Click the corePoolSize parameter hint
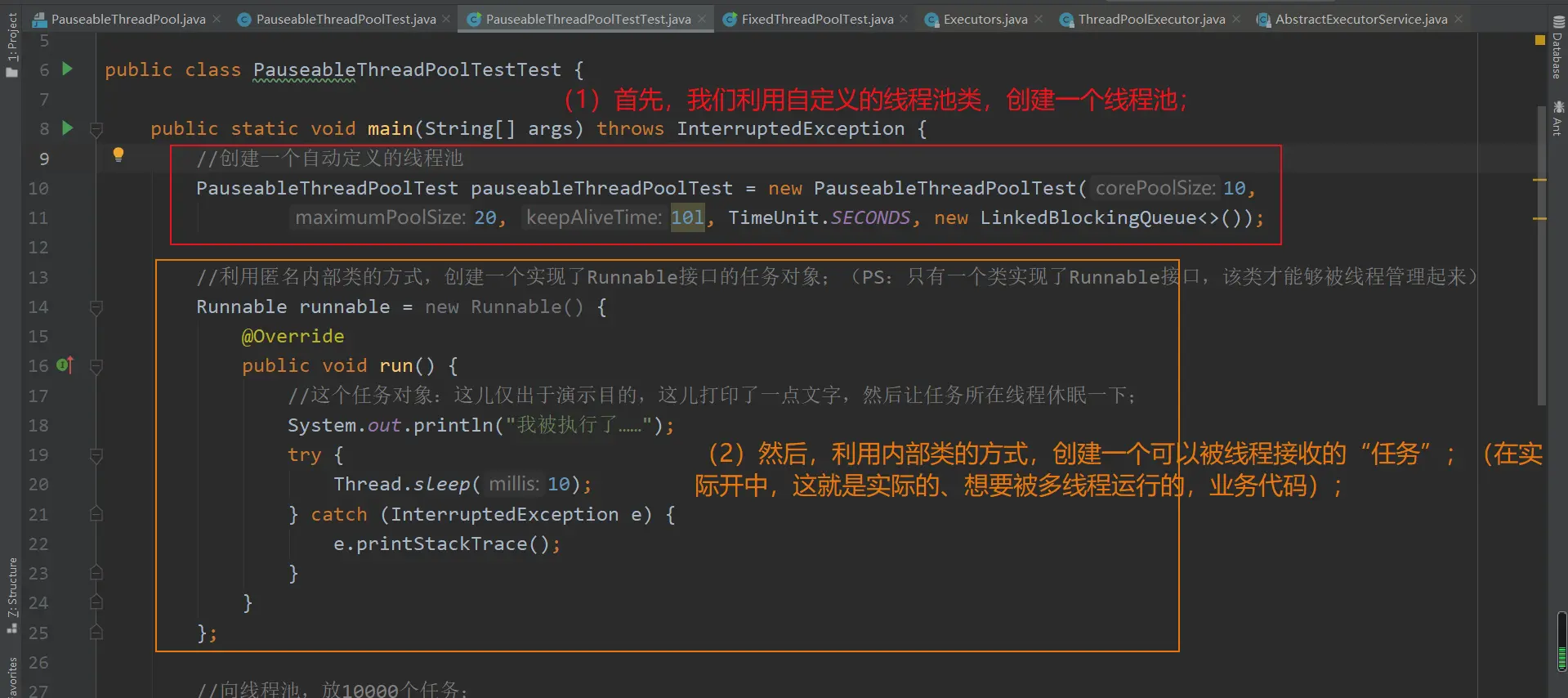 click(1155, 188)
